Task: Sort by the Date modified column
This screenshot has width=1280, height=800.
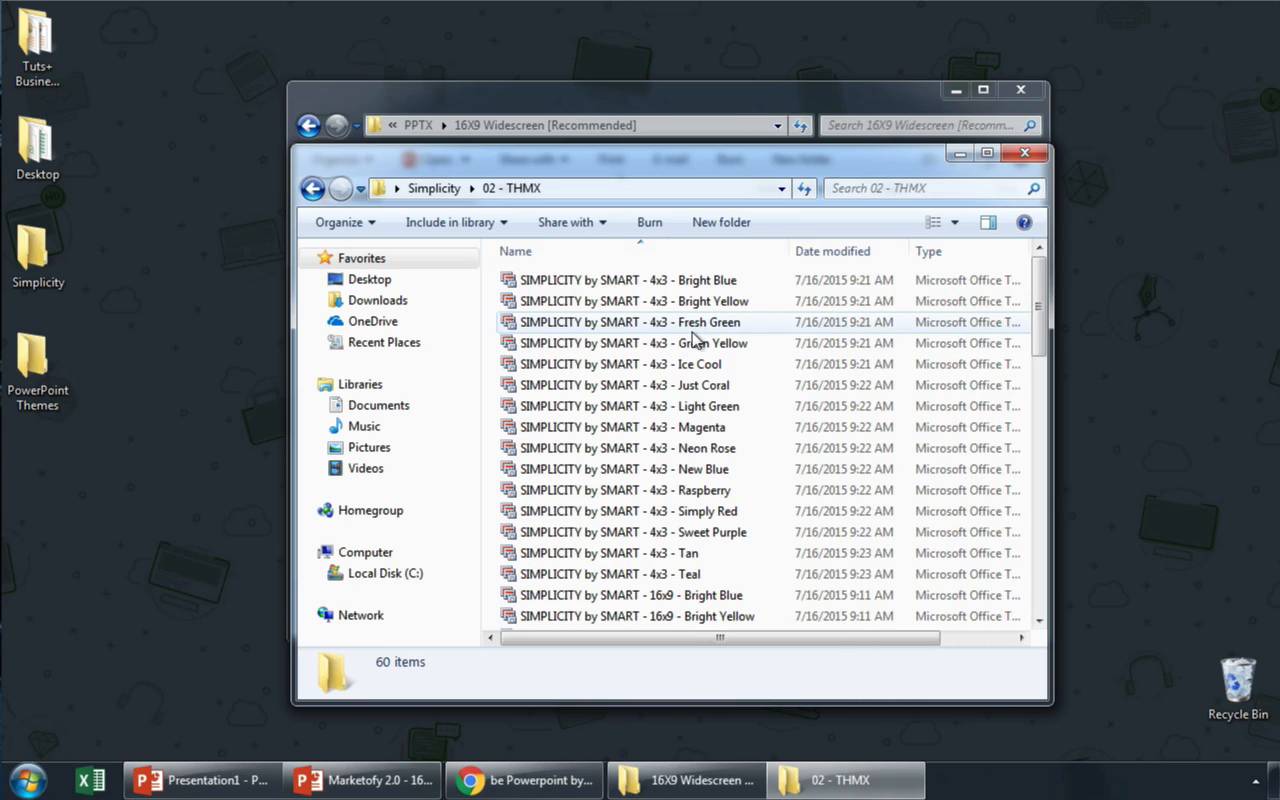Action: click(849, 251)
